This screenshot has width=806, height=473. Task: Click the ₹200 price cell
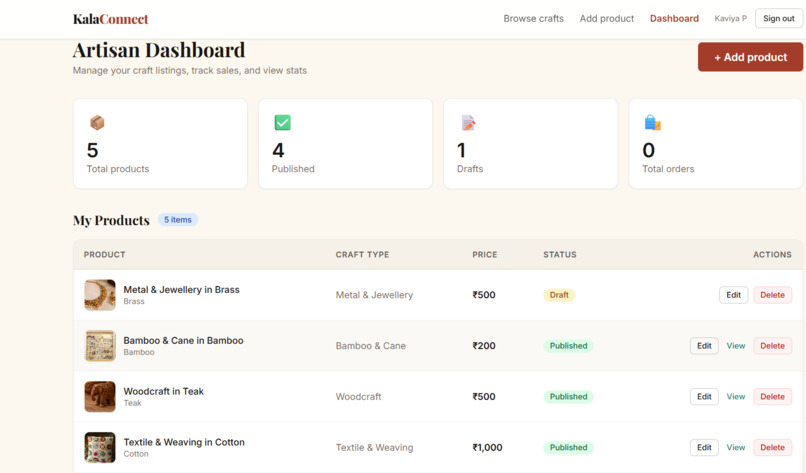point(484,346)
